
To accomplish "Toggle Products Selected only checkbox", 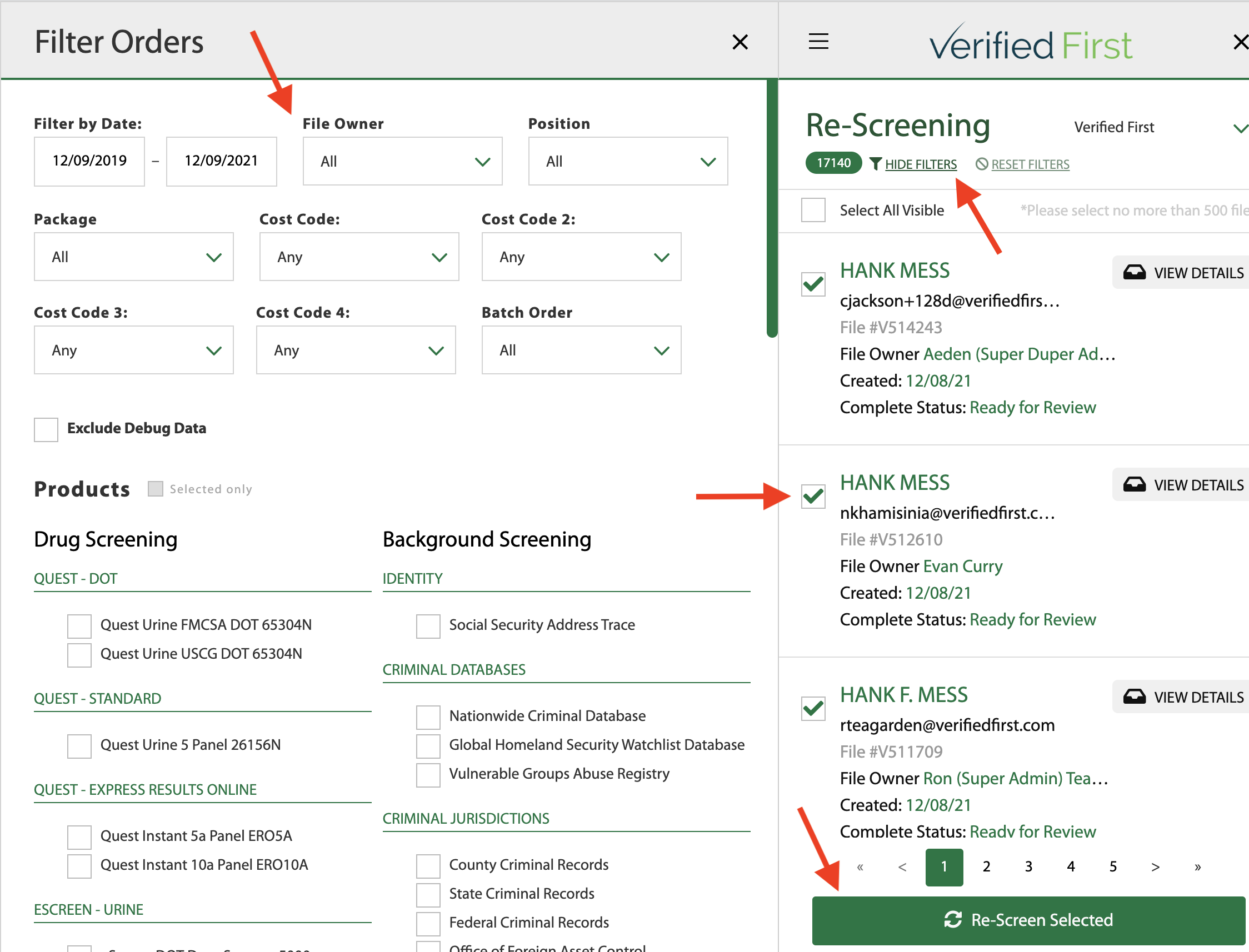I will tap(155, 488).
